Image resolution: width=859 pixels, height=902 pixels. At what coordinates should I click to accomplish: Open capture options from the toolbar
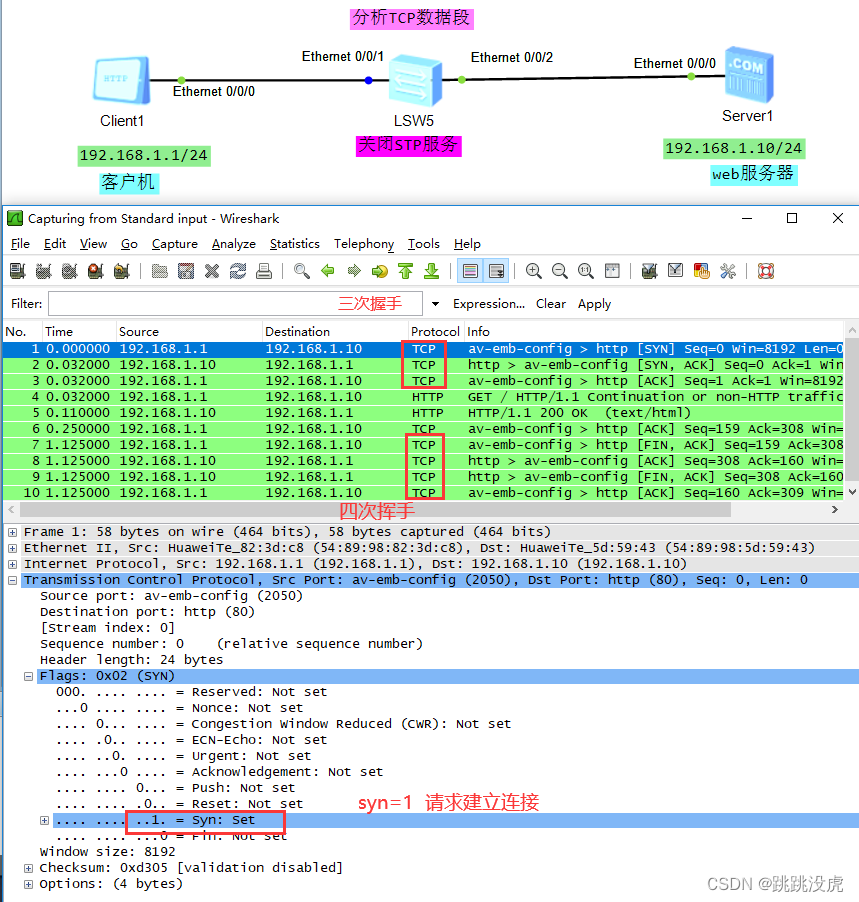[x=44, y=271]
